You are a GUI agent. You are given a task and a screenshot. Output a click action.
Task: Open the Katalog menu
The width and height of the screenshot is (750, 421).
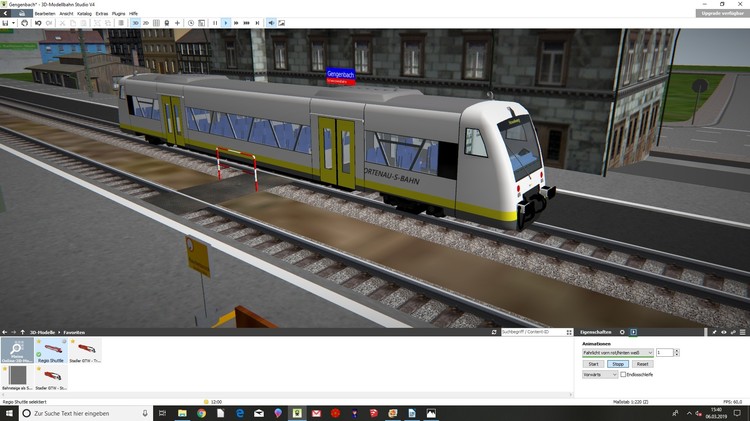tap(84, 13)
